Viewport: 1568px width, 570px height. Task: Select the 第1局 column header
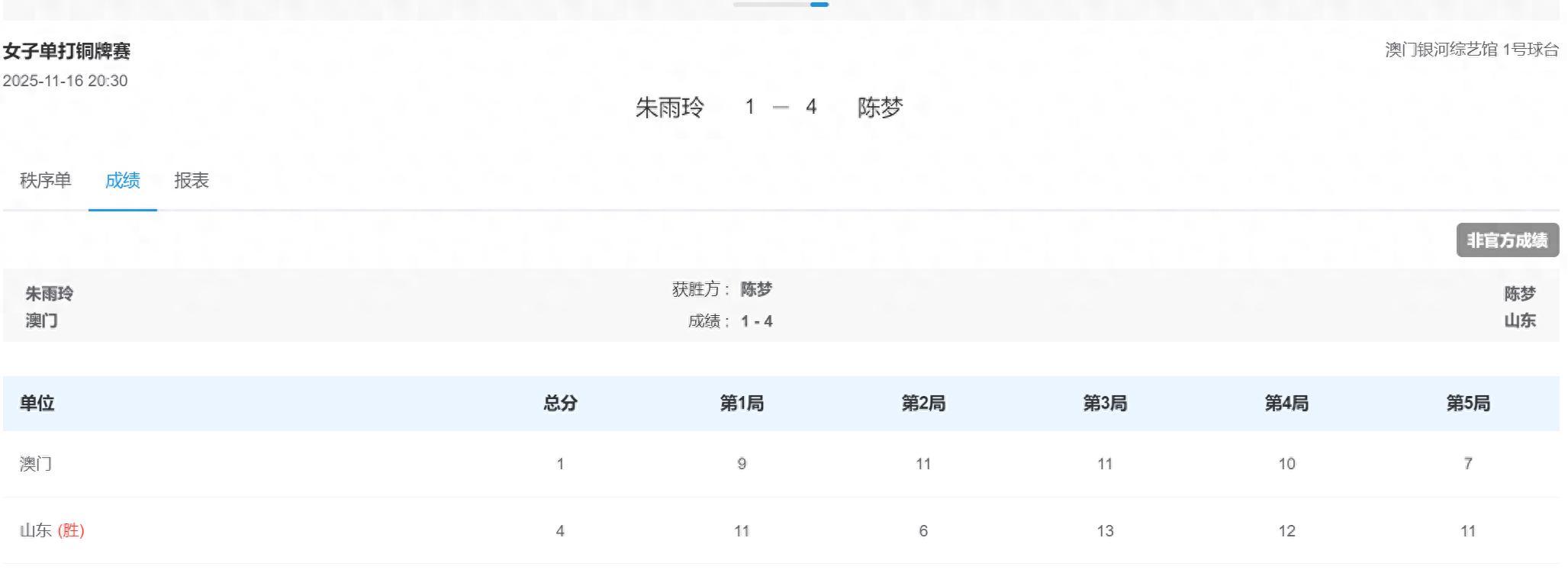[x=742, y=403]
